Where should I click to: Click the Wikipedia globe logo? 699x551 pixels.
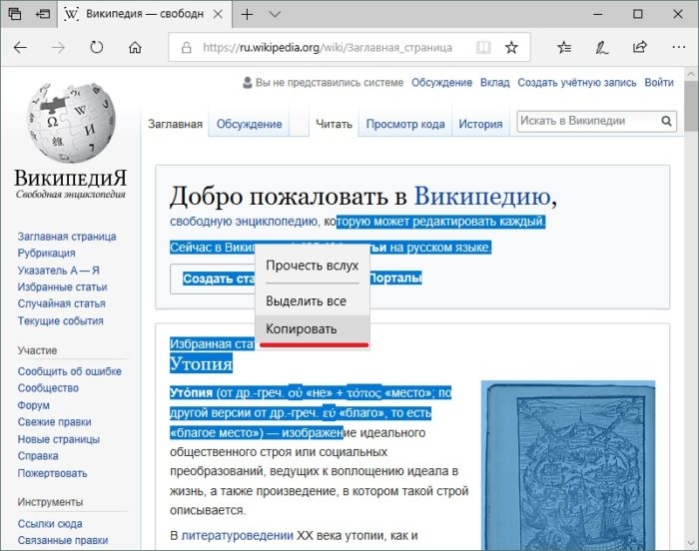click(71, 122)
